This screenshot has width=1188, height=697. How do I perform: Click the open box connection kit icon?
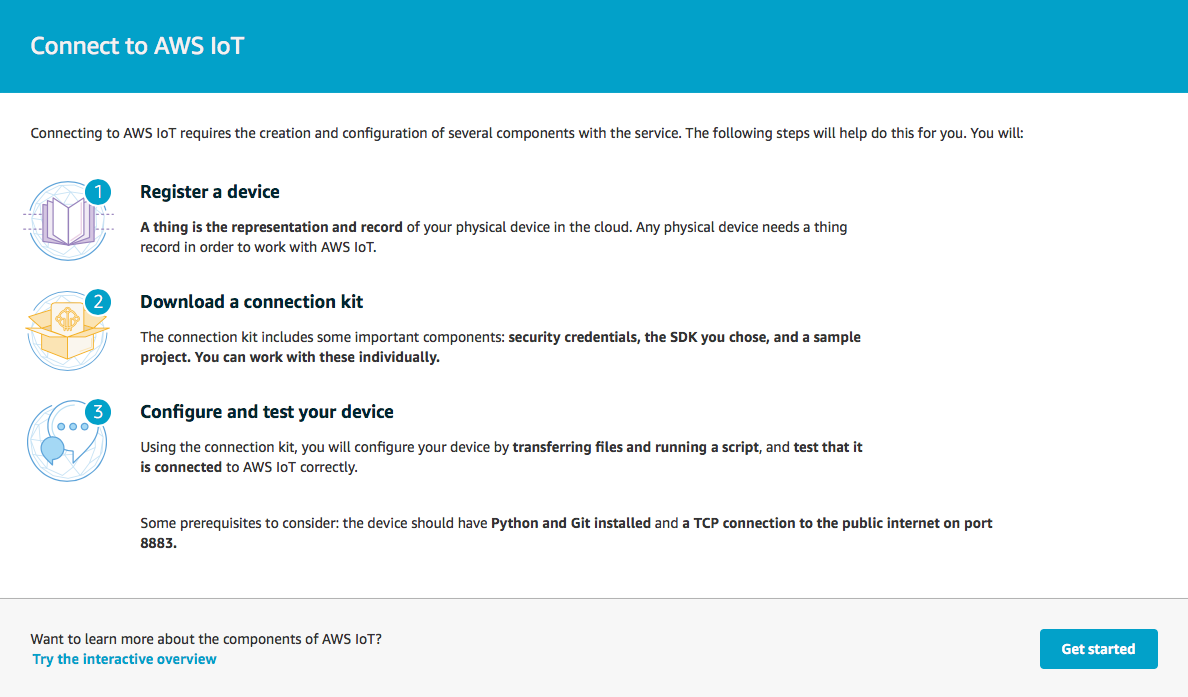click(x=67, y=331)
